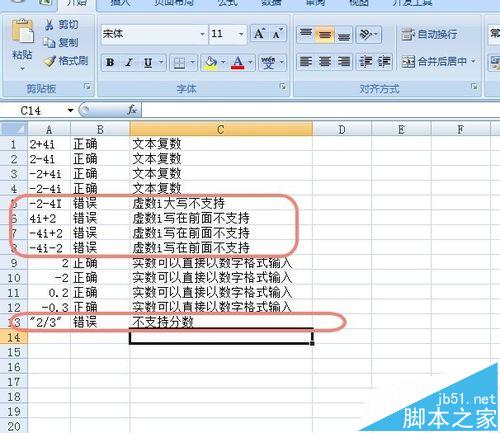Open the underline style dropdown arrow
Viewport: 500px width, 433px height.
tap(161, 62)
